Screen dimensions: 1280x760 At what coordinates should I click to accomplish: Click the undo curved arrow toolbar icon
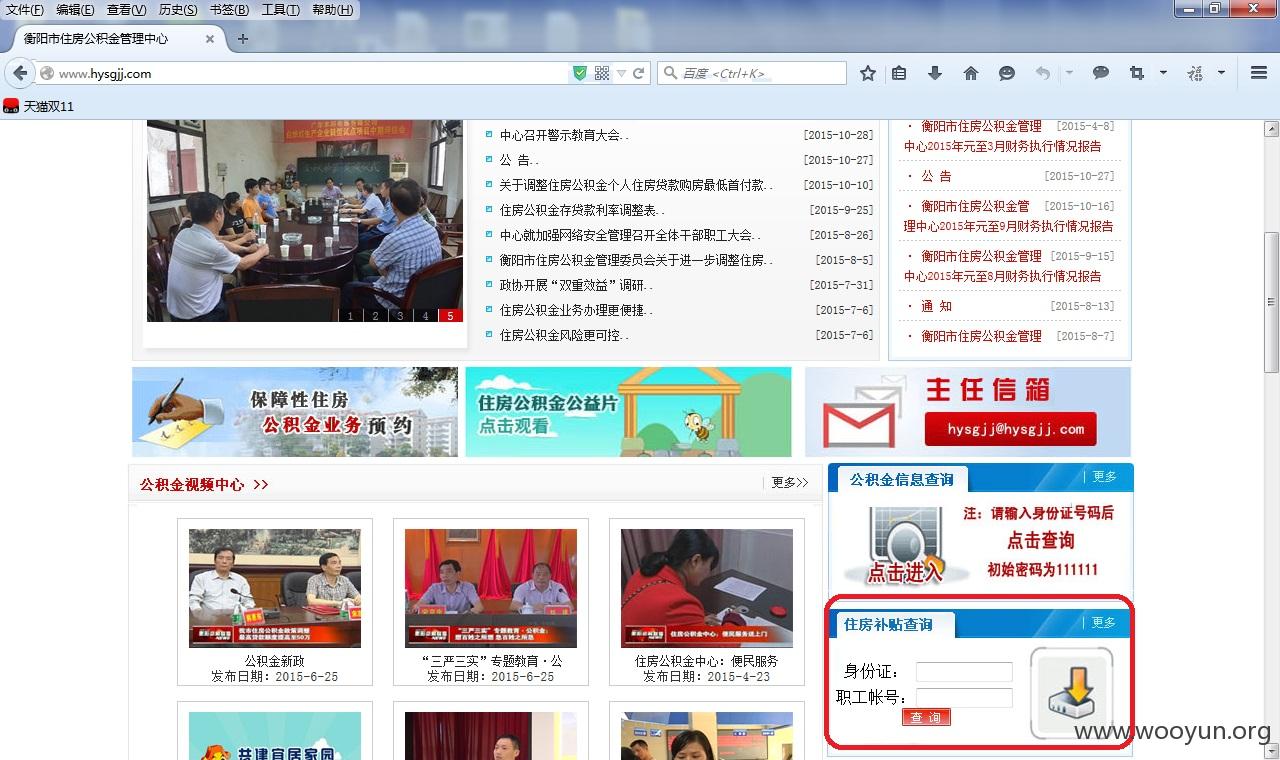coord(1043,73)
